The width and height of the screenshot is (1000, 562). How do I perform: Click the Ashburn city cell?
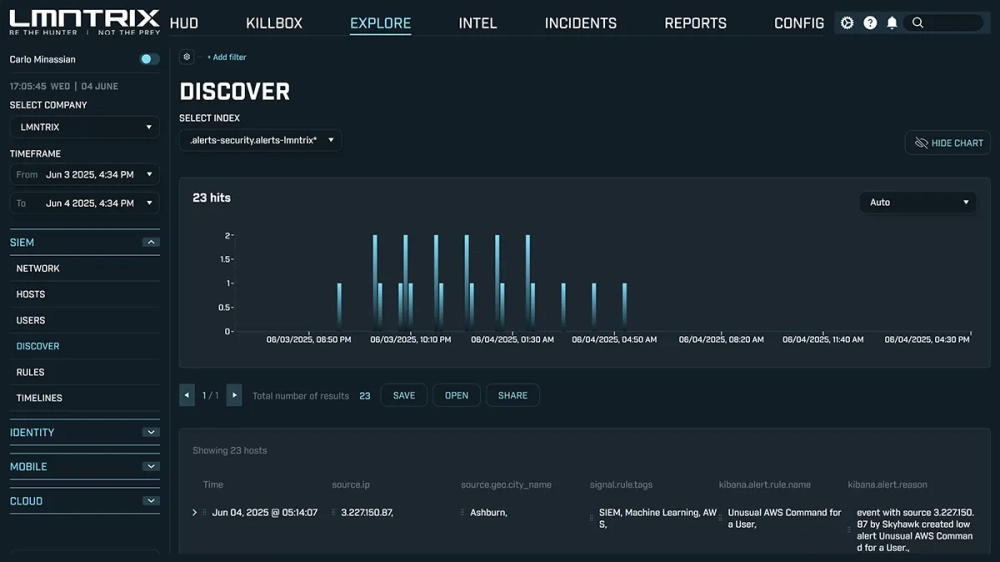[489, 512]
